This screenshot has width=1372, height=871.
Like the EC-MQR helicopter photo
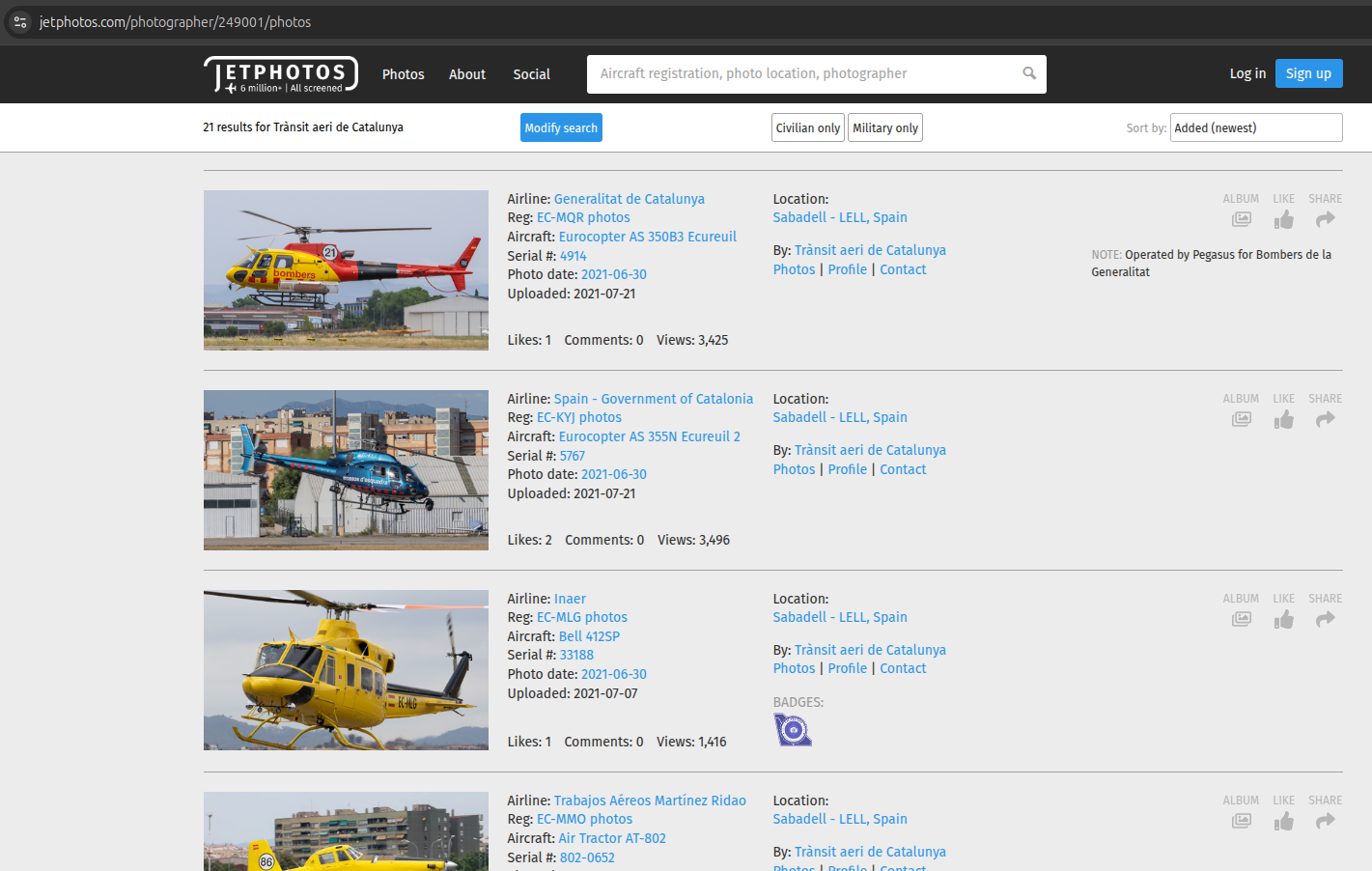click(x=1283, y=220)
